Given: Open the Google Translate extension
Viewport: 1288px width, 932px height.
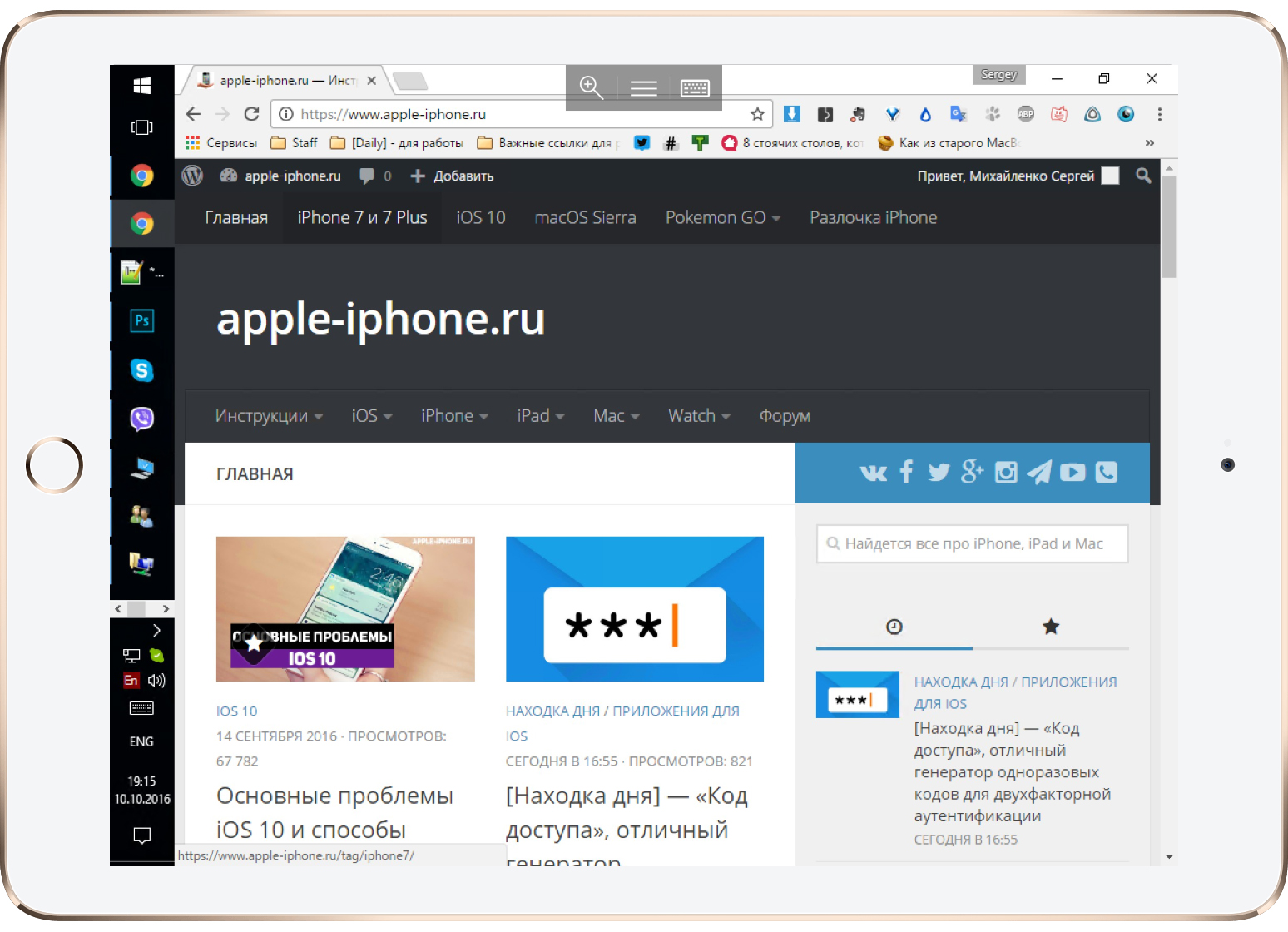Looking at the screenshot, I should click(x=959, y=114).
